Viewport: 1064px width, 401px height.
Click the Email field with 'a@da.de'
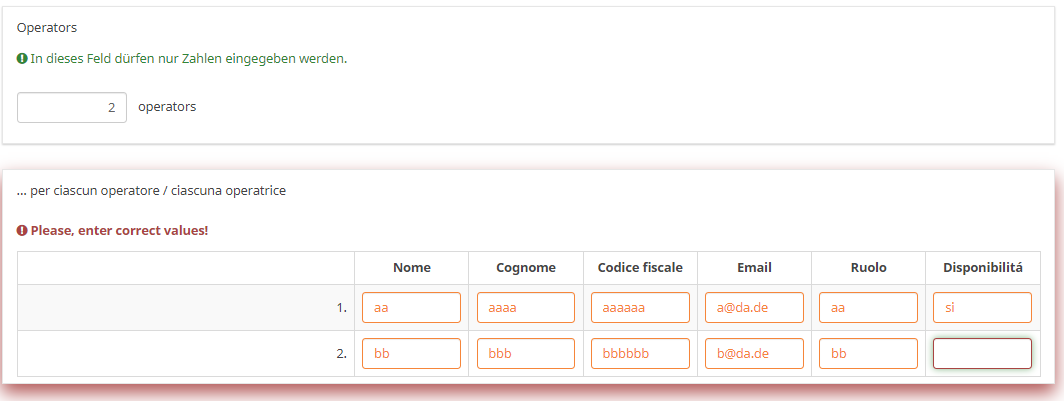pyautogui.click(x=754, y=308)
